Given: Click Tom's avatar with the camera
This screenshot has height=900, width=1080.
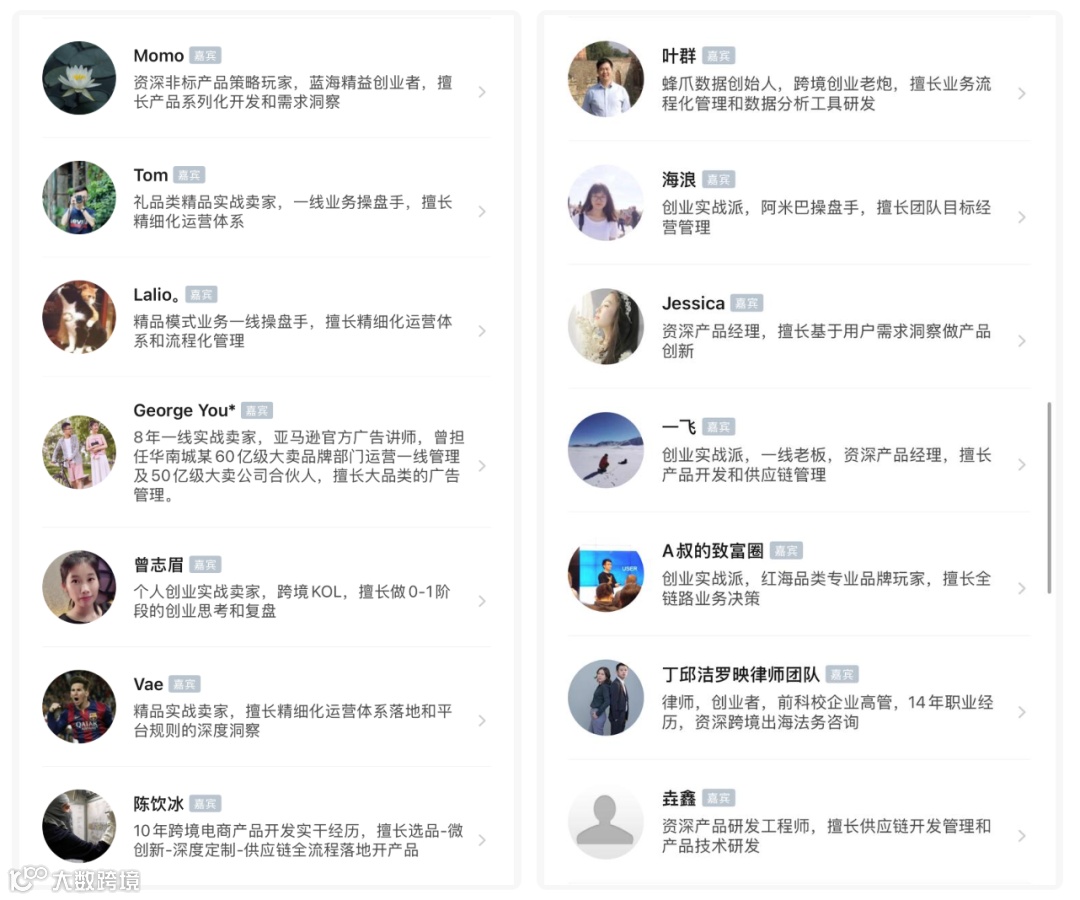Looking at the screenshot, I should point(79,198).
